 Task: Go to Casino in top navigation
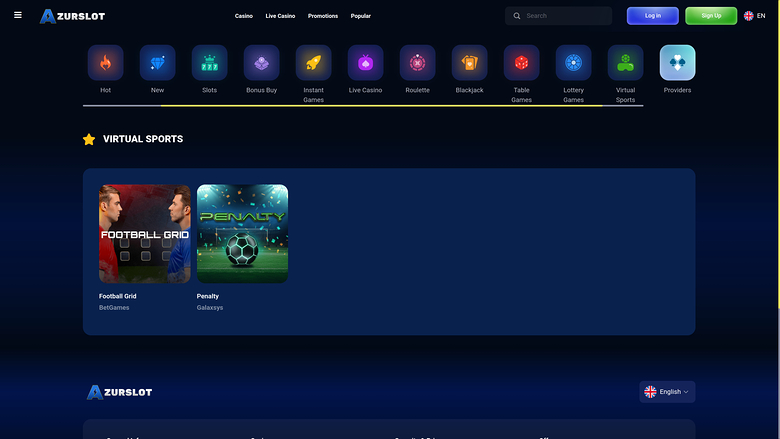click(x=244, y=16)
